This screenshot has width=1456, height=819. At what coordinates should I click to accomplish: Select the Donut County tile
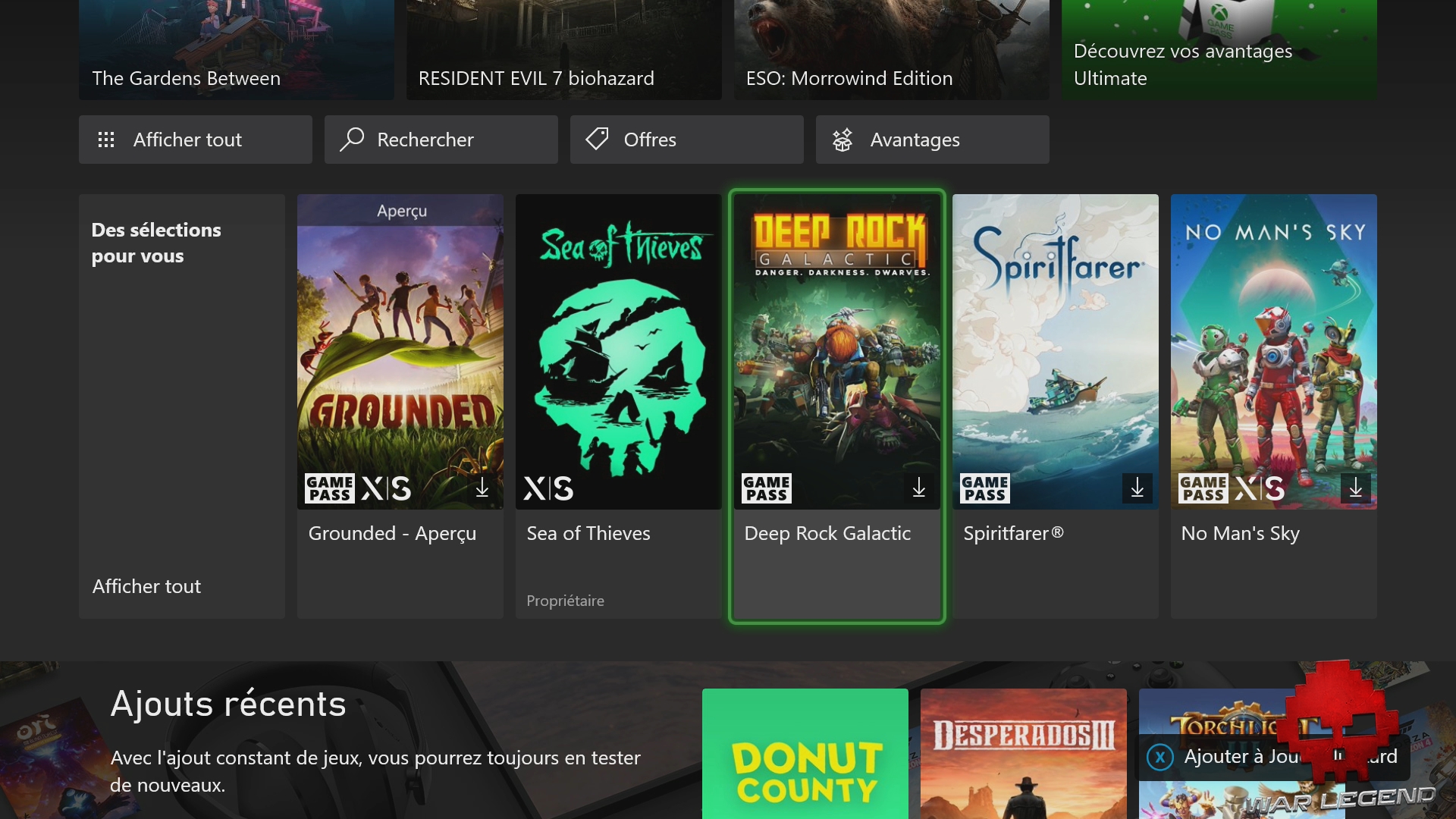point(805,753)
